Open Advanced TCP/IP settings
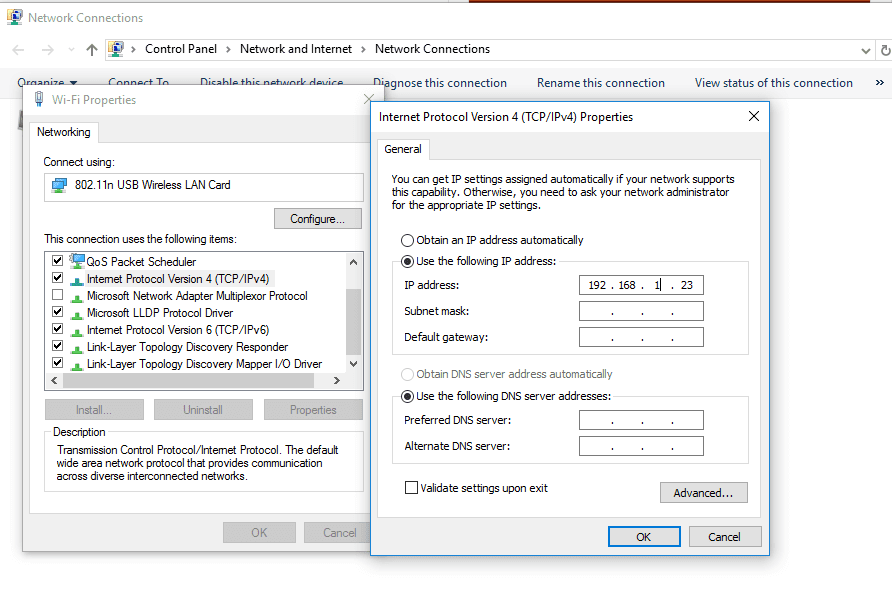Viewport: 892px width, 595px height. tap(703, 492)
